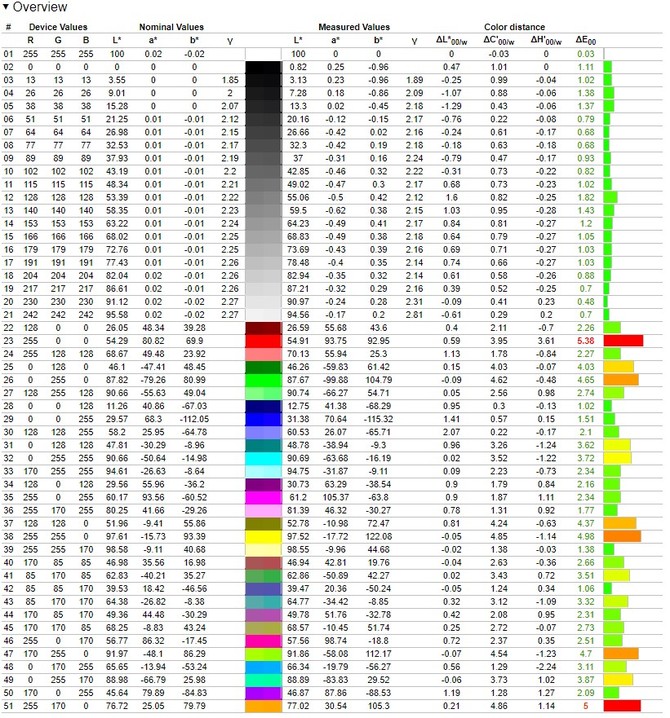Click the white swatch in row 01
Viewport: 670px width, 718px height.
[263, 54]
